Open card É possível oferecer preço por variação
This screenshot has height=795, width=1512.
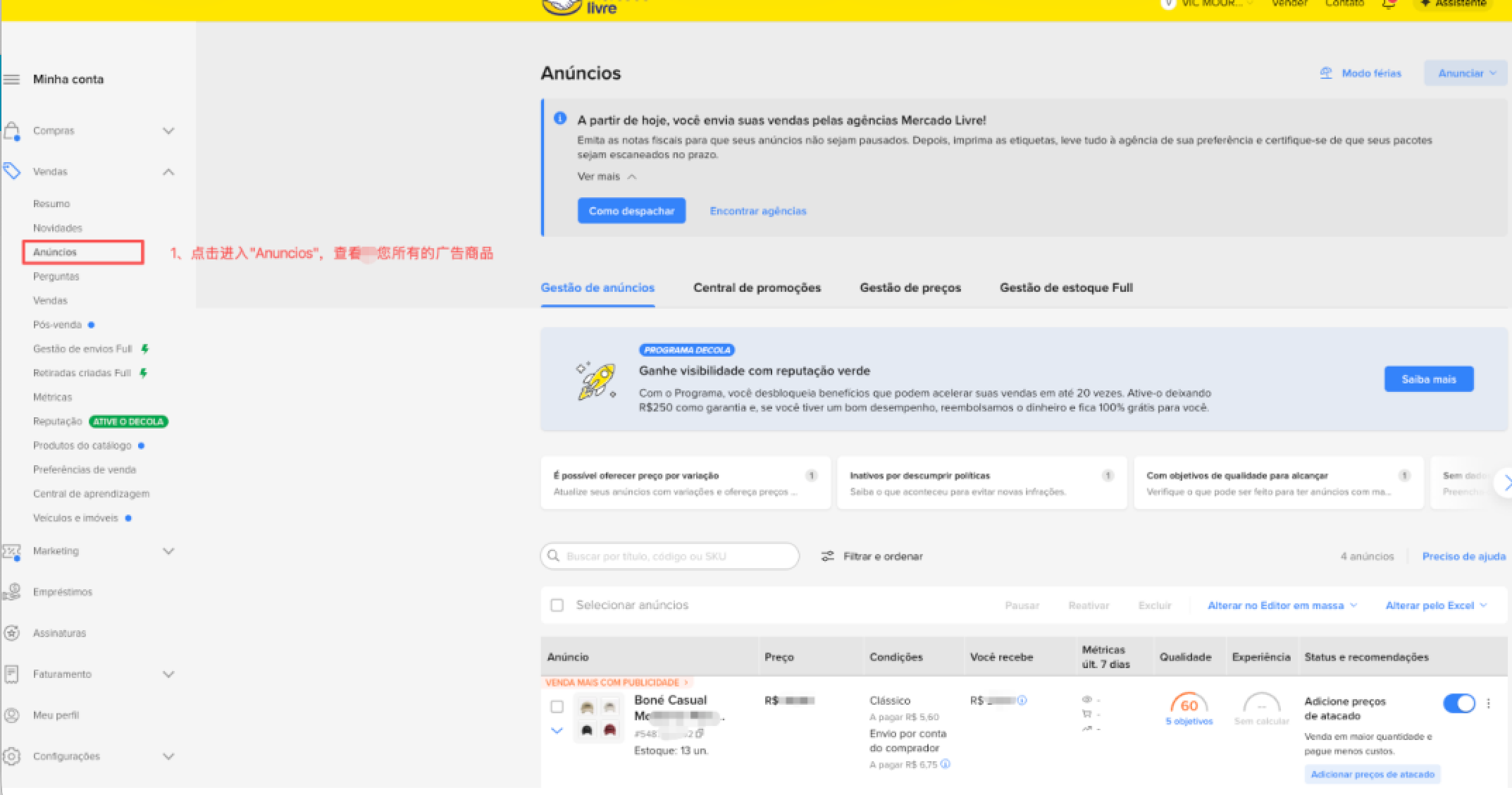pos(686,483)
